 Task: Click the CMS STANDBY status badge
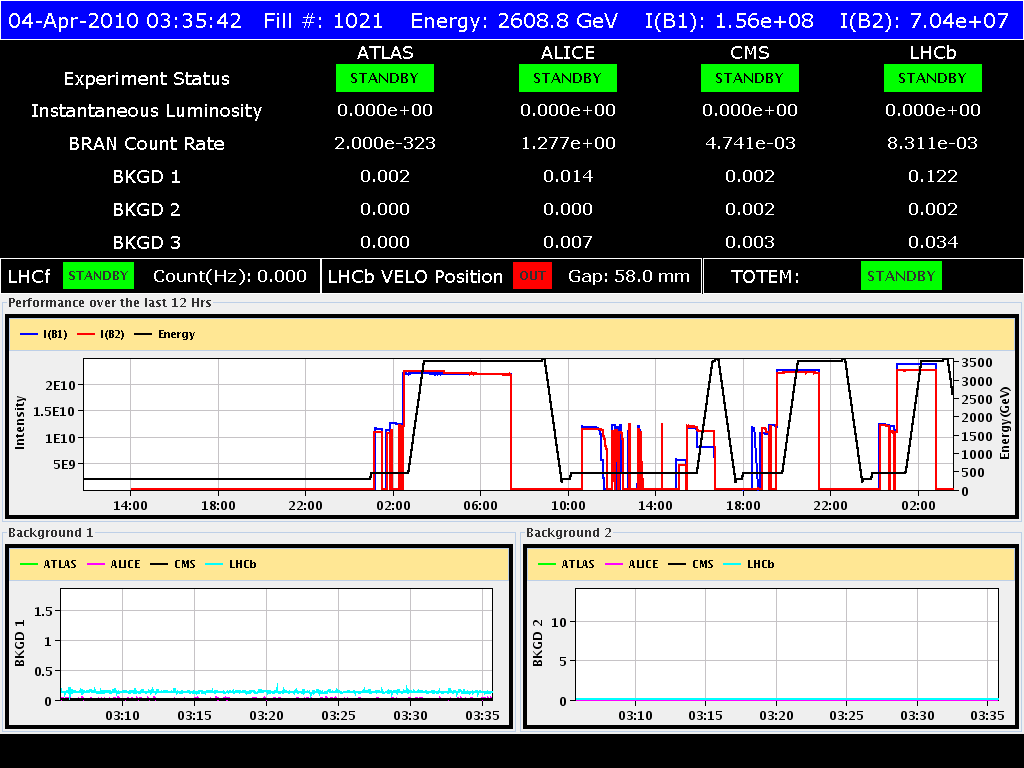750,78
